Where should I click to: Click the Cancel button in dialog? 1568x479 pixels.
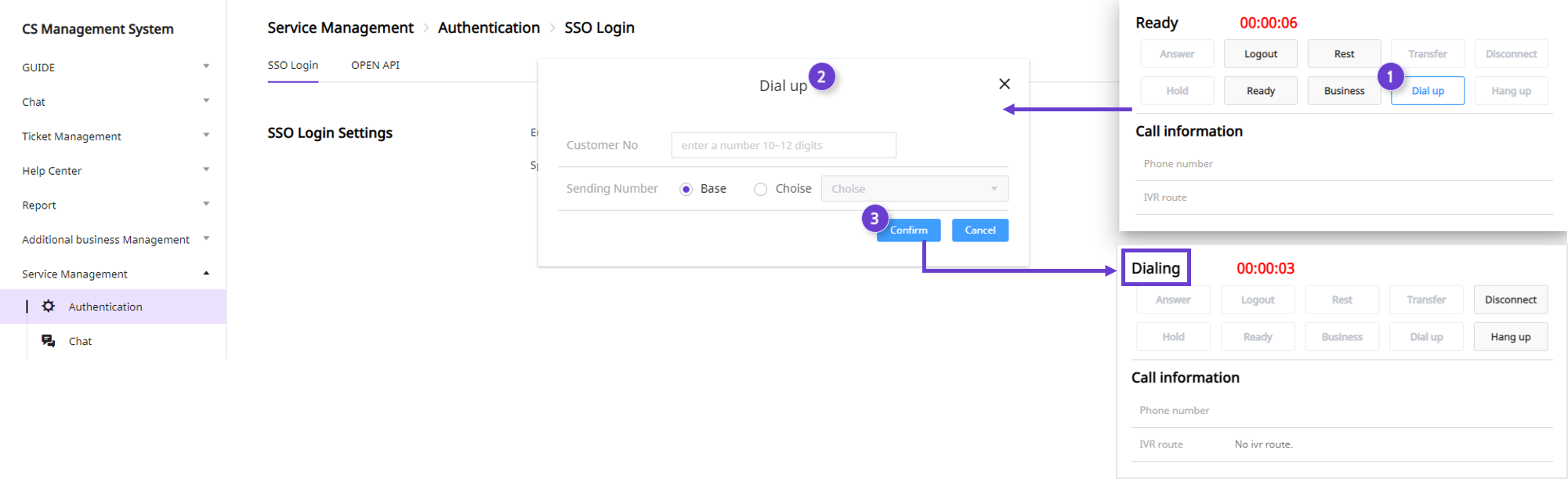[980, 230]
